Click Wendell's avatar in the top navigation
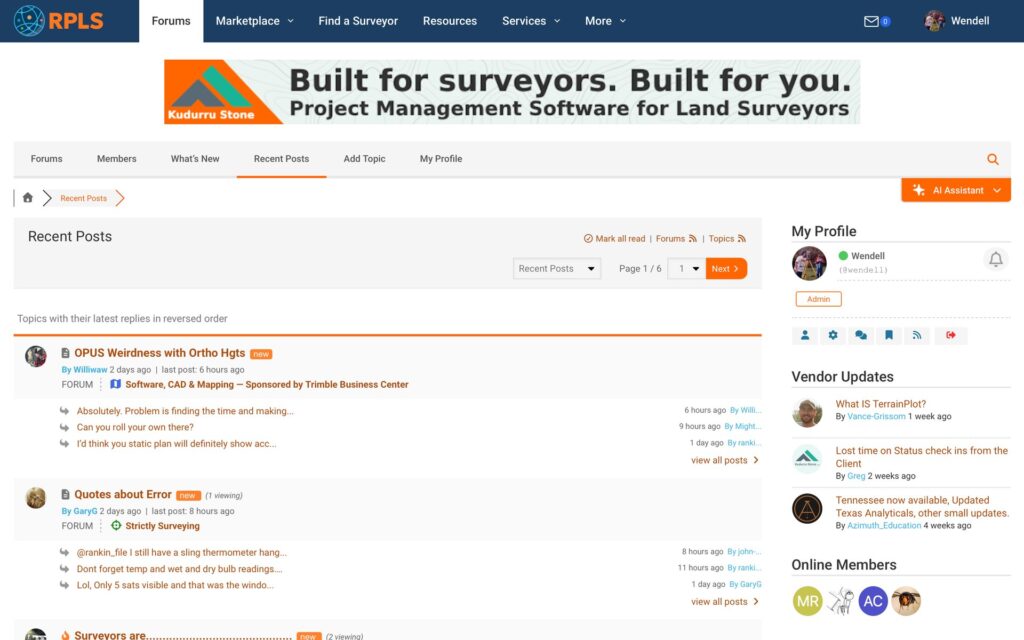The image size is (1024, 640). coord(935,21)
